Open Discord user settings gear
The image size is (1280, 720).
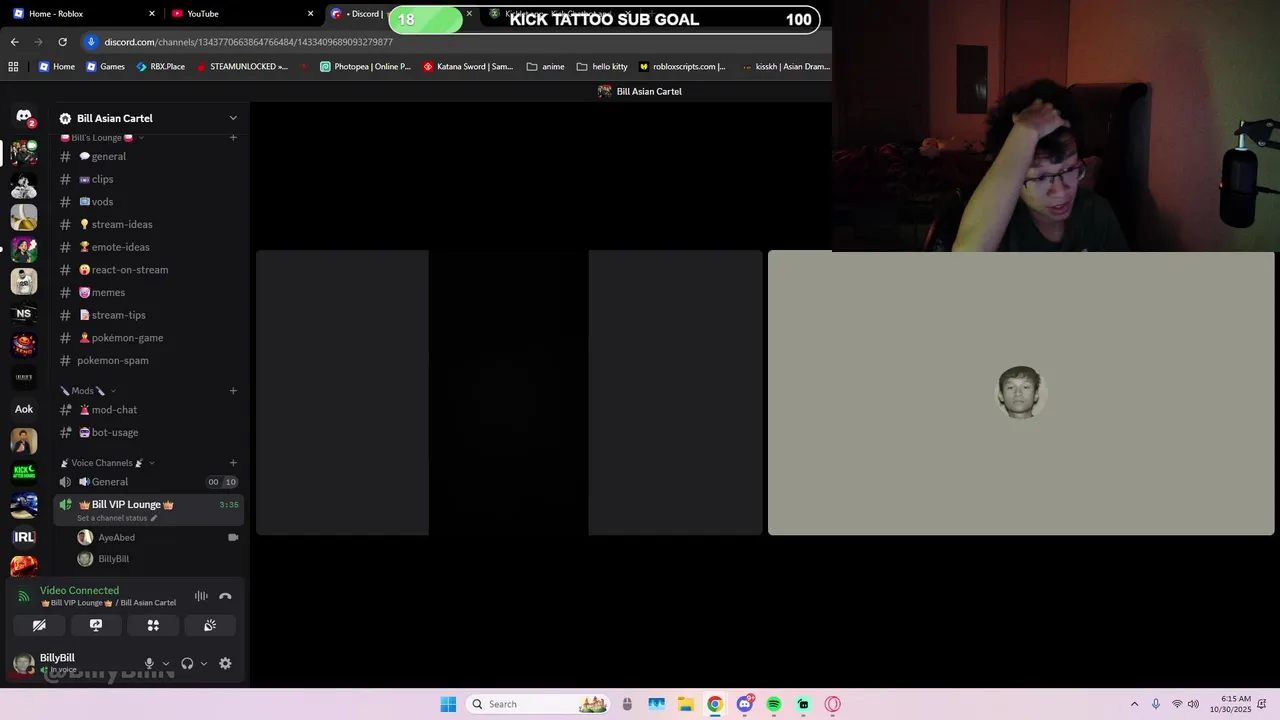pyautogui.click(x=225, y=663)
